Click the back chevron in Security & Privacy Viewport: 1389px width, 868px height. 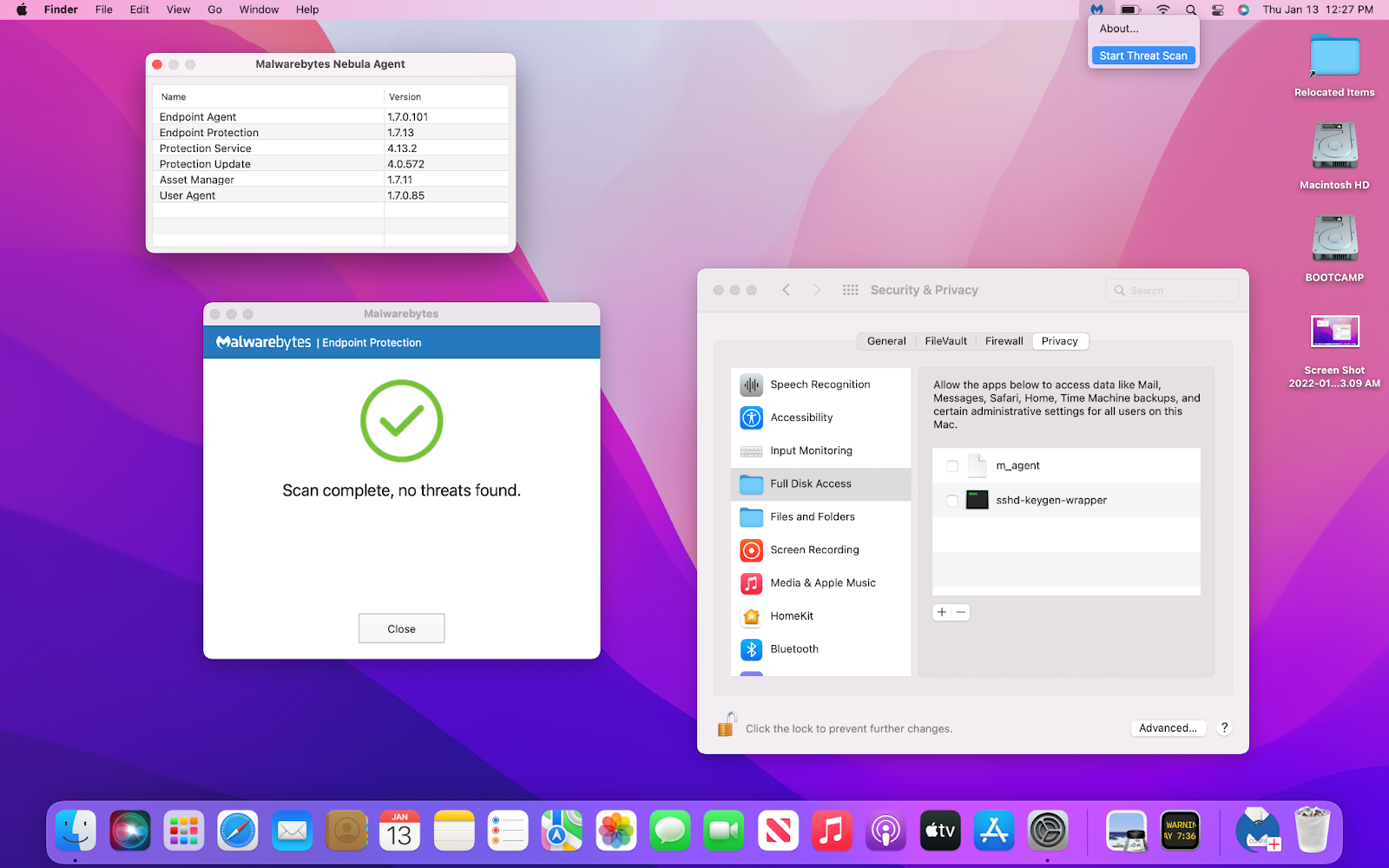point(786,290)
